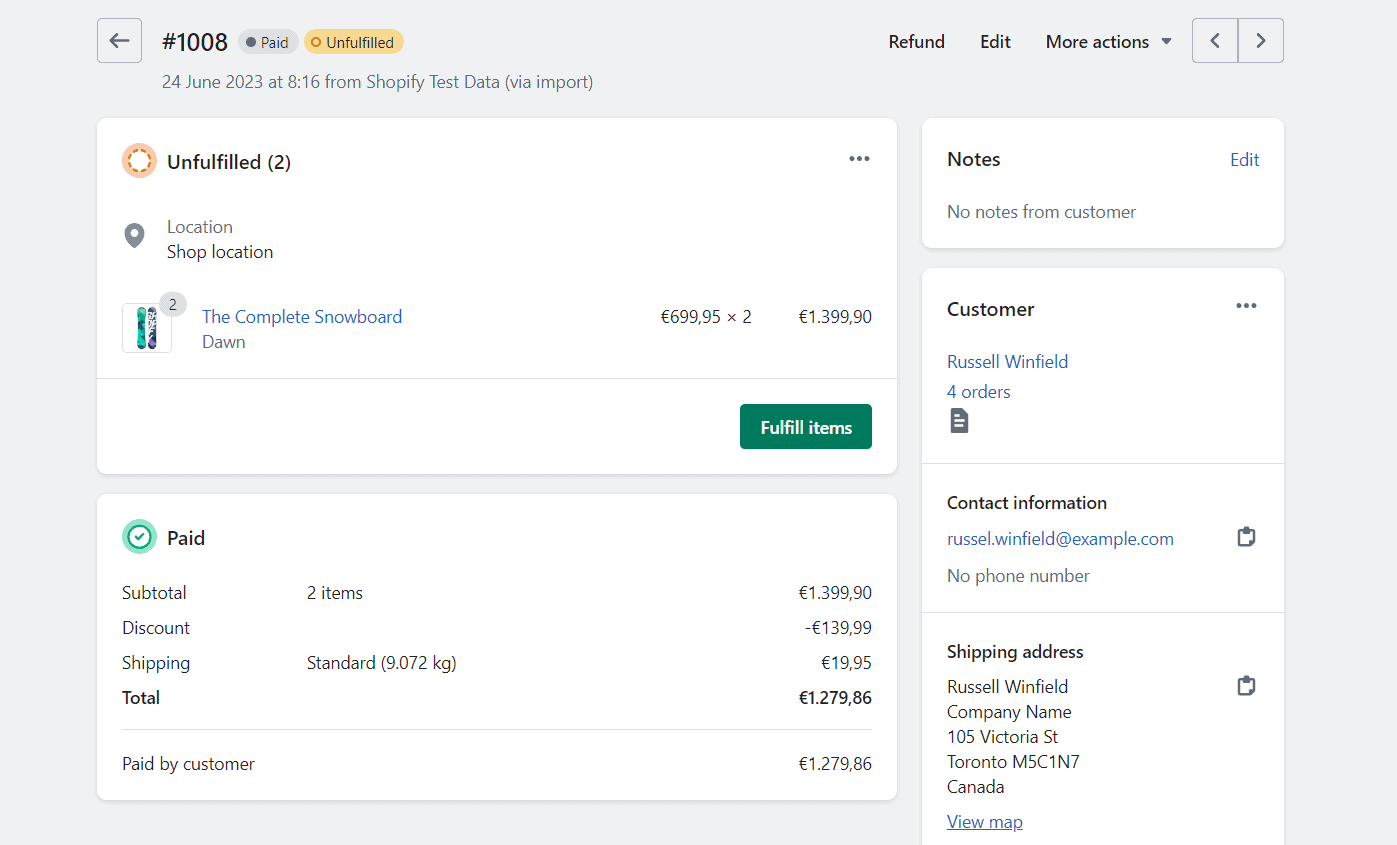Click Edit on the Notes card
The height and width of the screenshot is (845, 1397).
(1244, 159)
